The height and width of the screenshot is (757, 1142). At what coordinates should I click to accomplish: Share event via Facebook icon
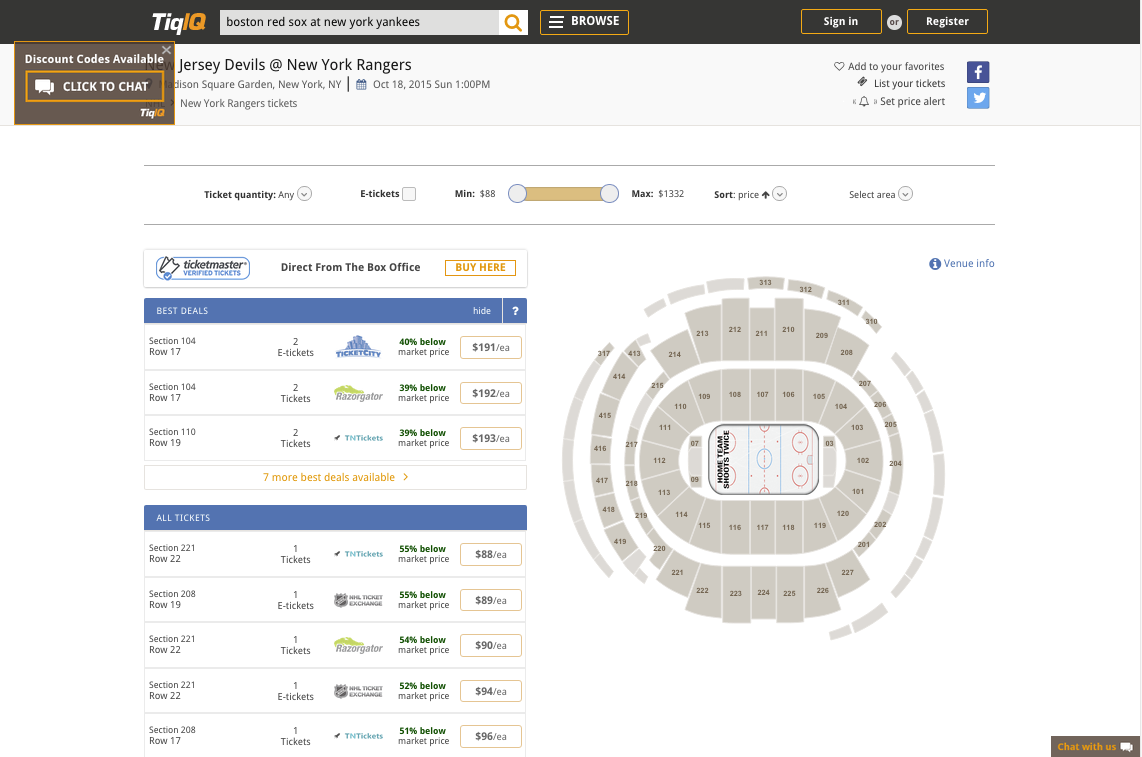pyautogui.click(x=978, y=72)
